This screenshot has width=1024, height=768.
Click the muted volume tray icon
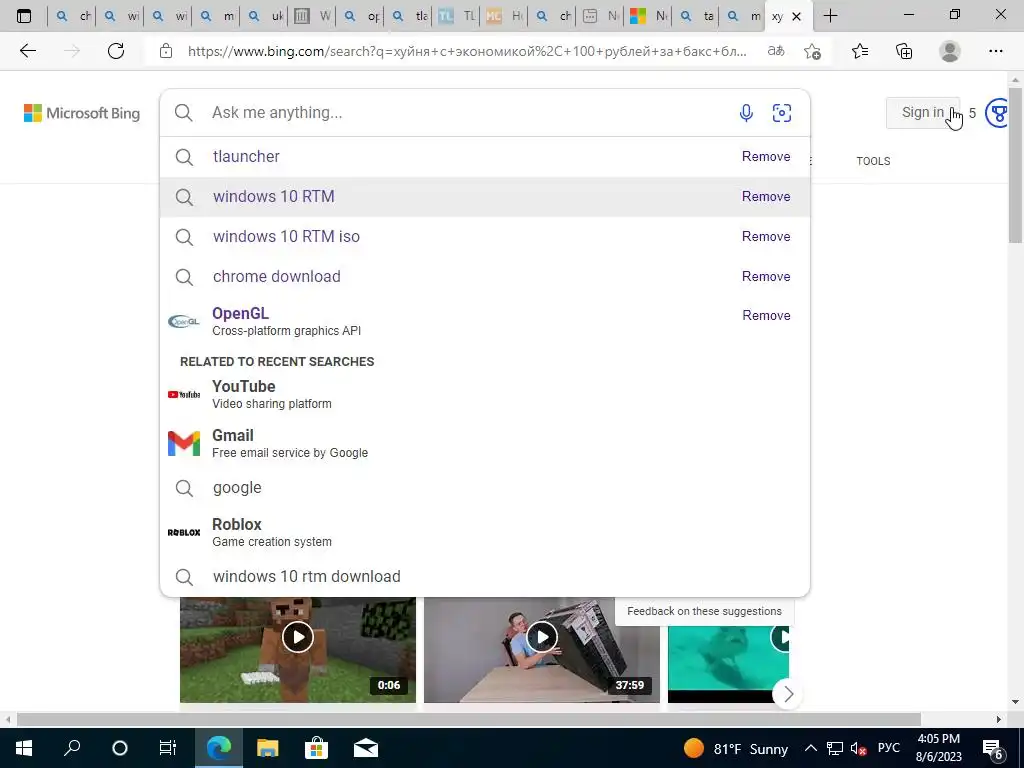coord(859,748)
